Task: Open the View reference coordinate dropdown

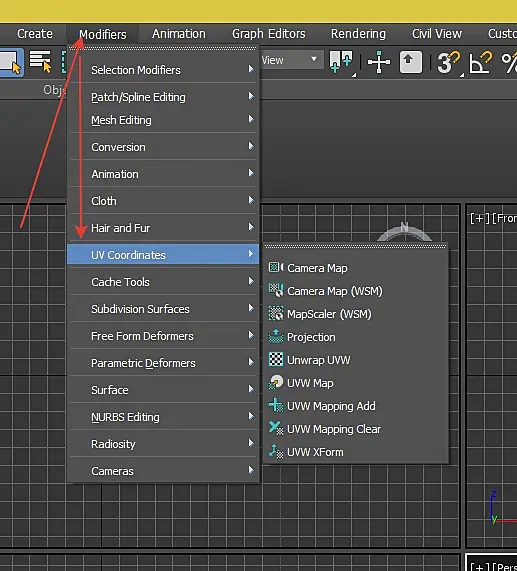Action: [x=291, y=60]
